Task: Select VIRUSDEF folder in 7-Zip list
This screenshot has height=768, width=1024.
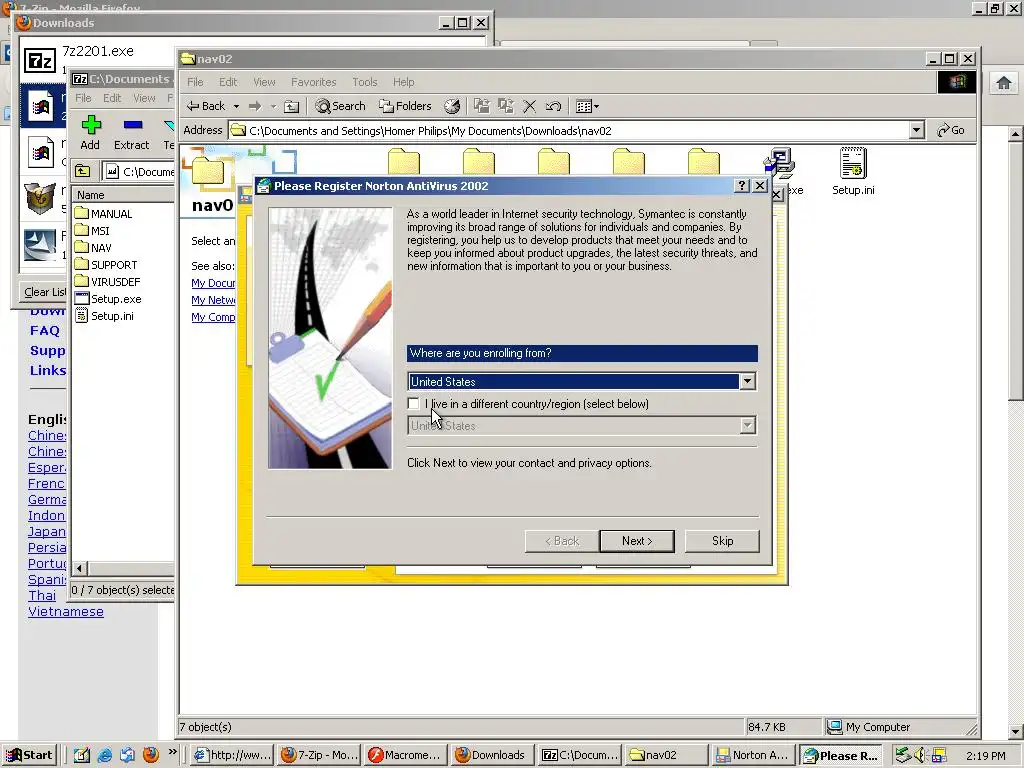Action: [x=107, y=281]
